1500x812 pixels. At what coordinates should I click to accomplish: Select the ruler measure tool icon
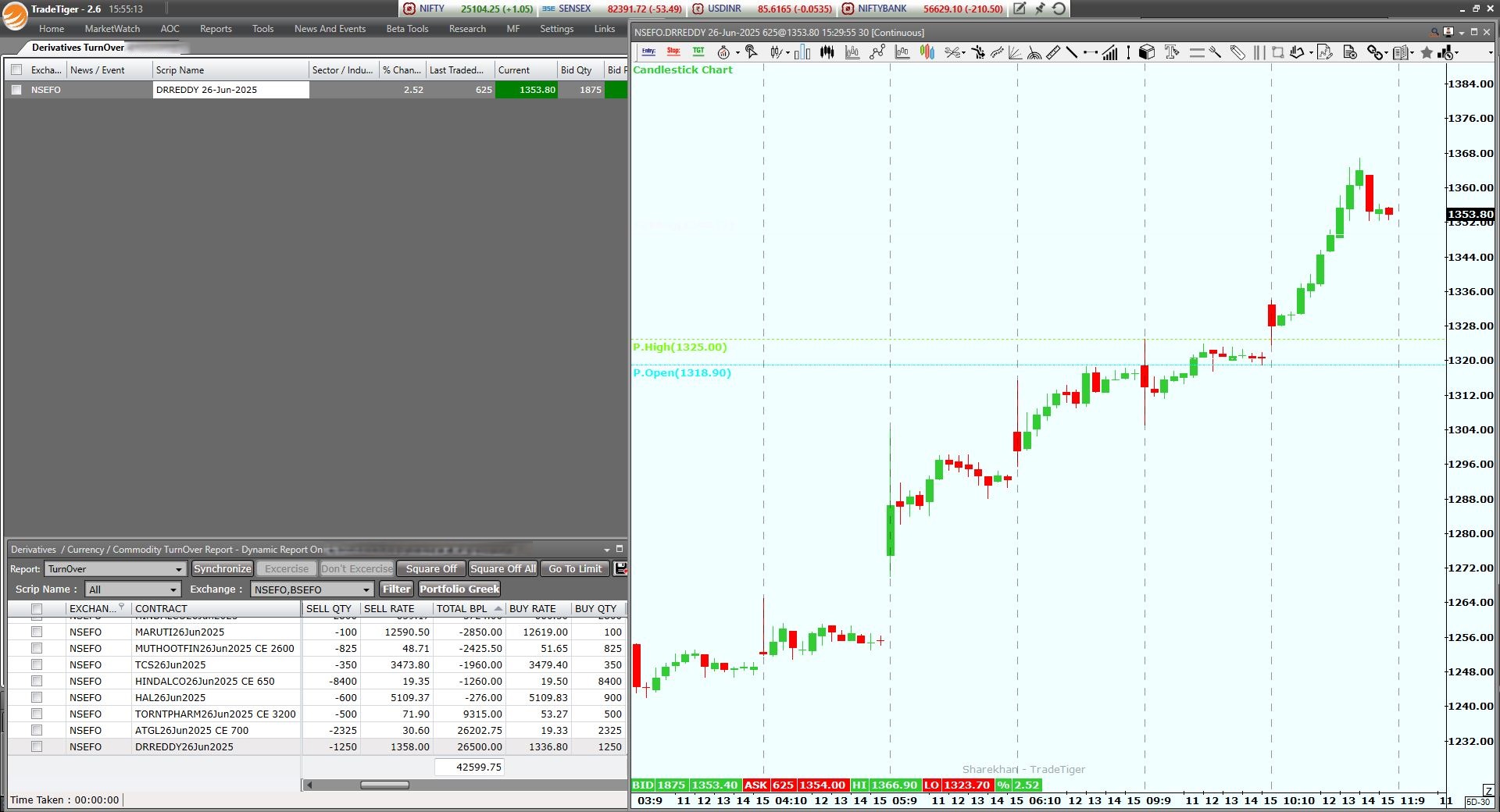pos(1053,52)
